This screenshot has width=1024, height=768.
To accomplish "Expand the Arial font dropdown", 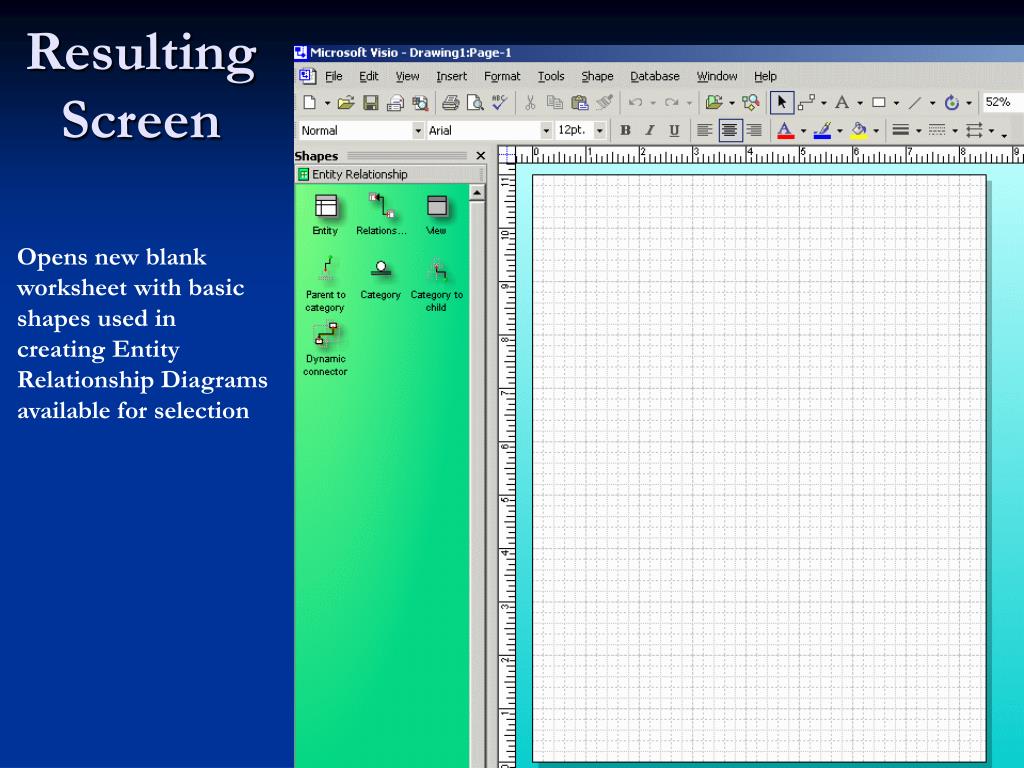I will click(x=546, y=131).
